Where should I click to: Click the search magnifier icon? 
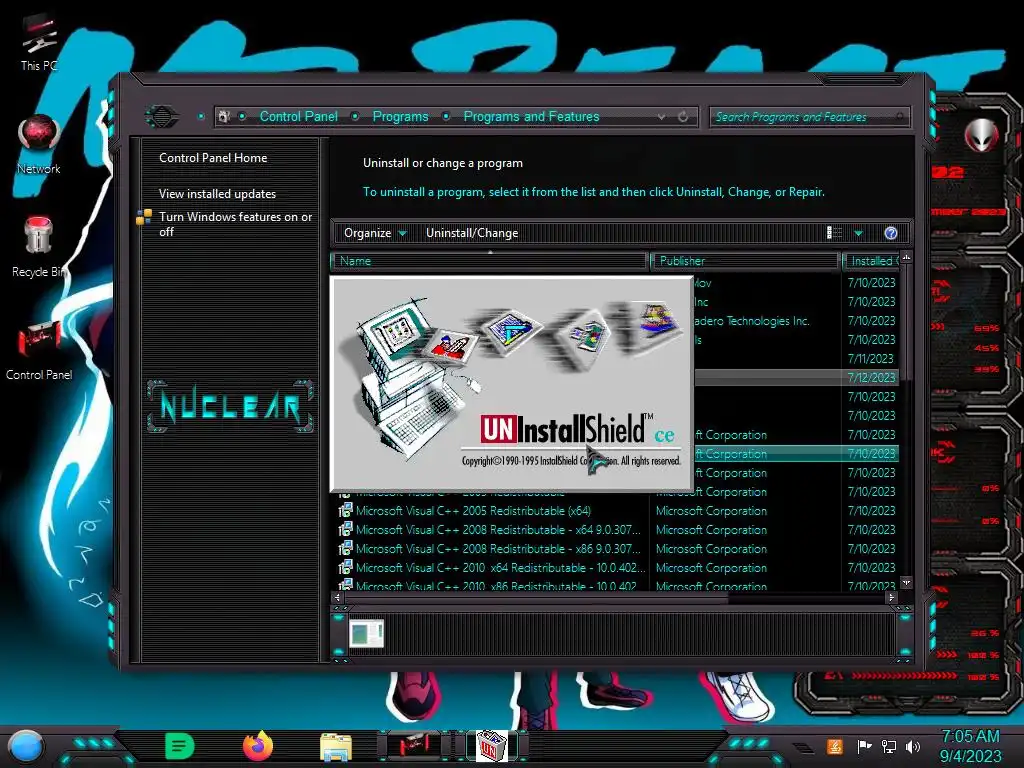click(x=900, y=117)
